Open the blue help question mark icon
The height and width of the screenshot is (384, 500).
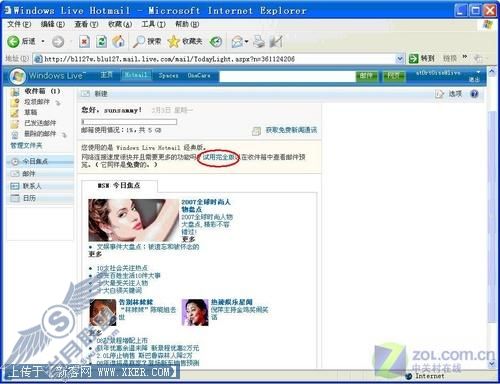click(x=474, y=94)
